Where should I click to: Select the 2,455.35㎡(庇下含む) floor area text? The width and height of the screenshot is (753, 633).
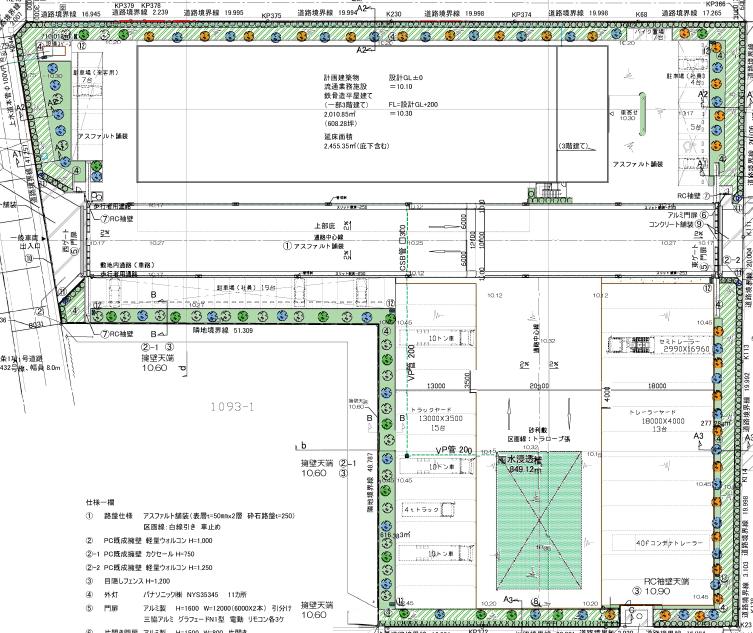[356, 146]
